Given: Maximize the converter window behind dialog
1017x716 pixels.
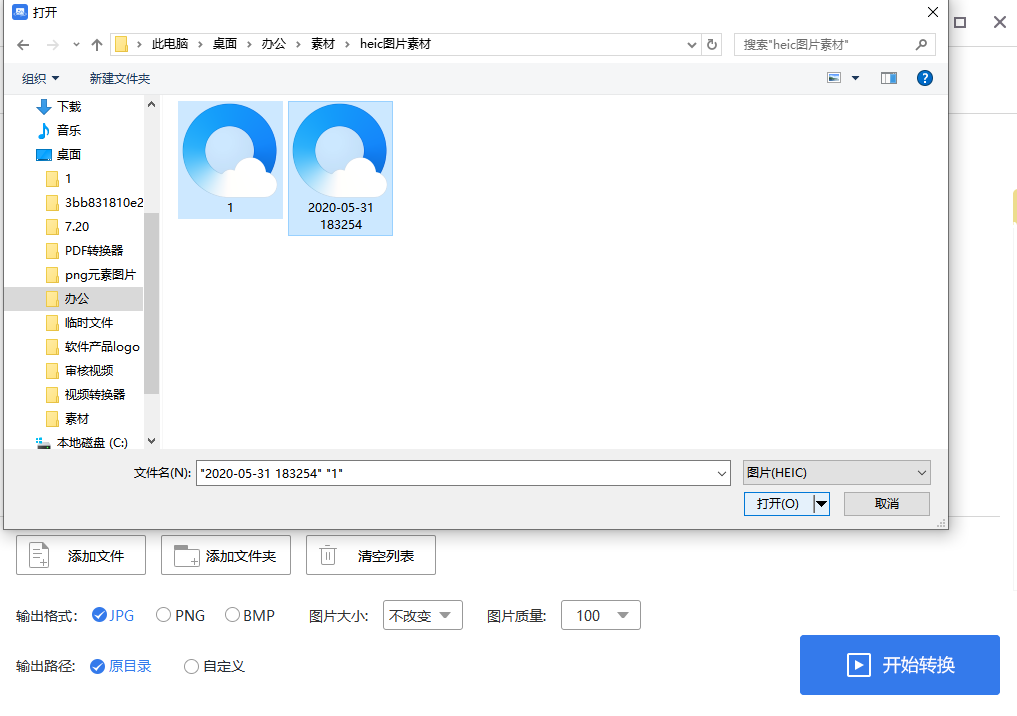Looking at the screenshot, I should pyautogui.click(x=960, y=22).
